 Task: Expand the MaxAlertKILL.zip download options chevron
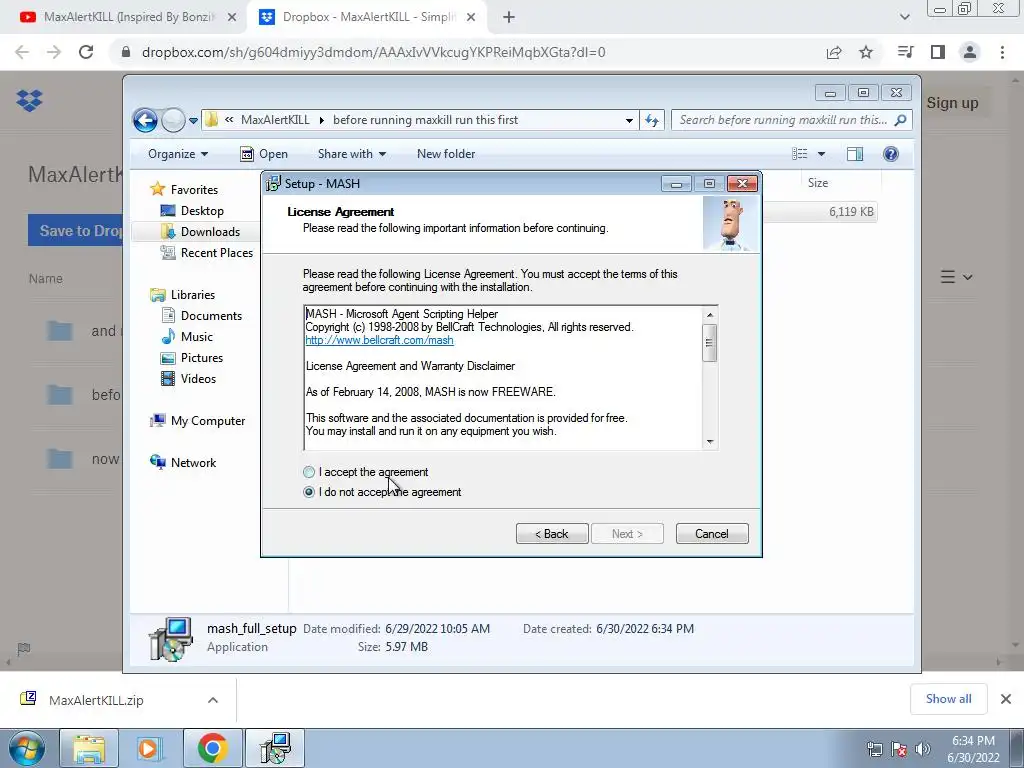tap(213, 700)
